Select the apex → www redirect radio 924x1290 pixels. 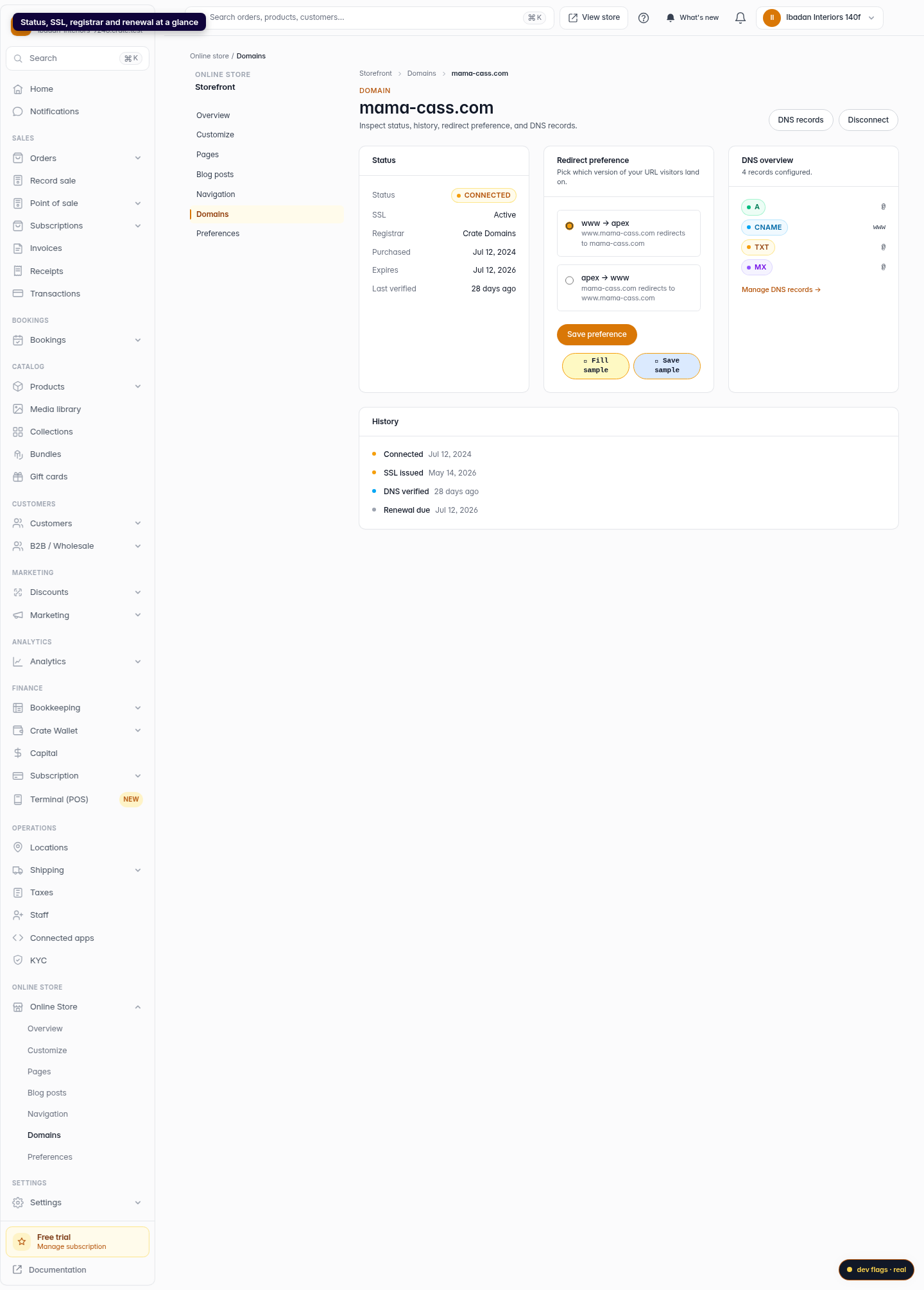569,280
